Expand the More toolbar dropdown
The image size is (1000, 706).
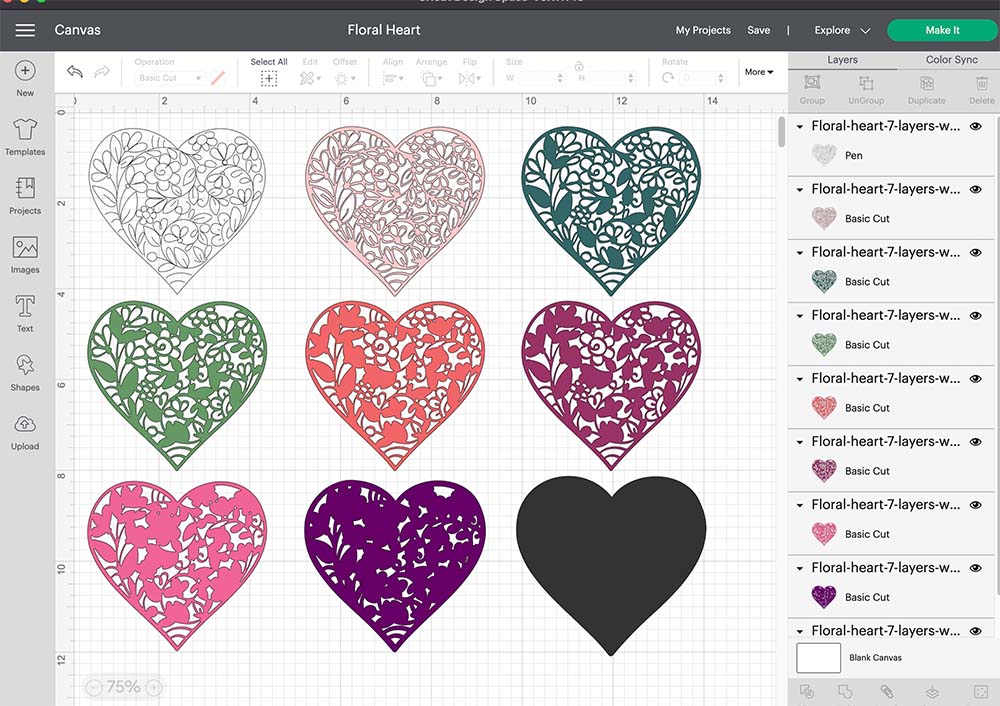tap(759, 72)
